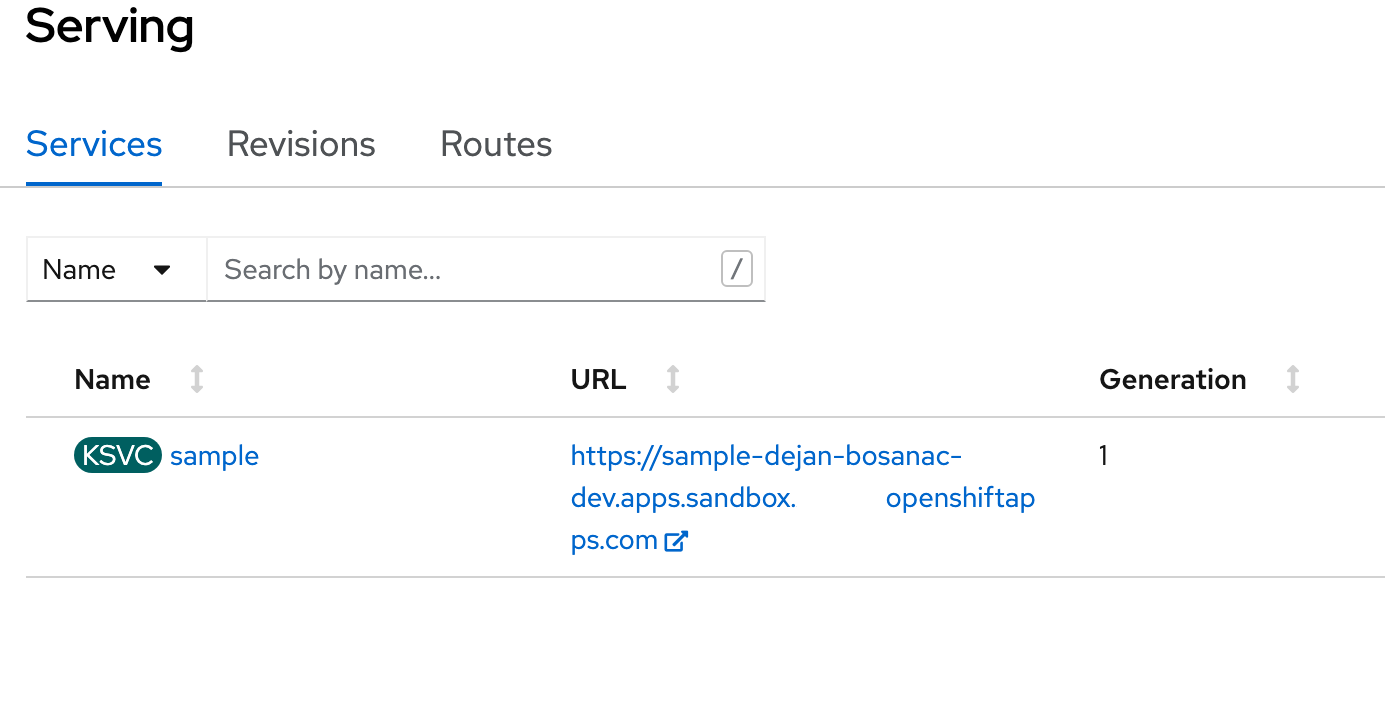The image size is (1385, 721).
Task: Toggle sort arrows beside the Generation header
Action: 1293,379
